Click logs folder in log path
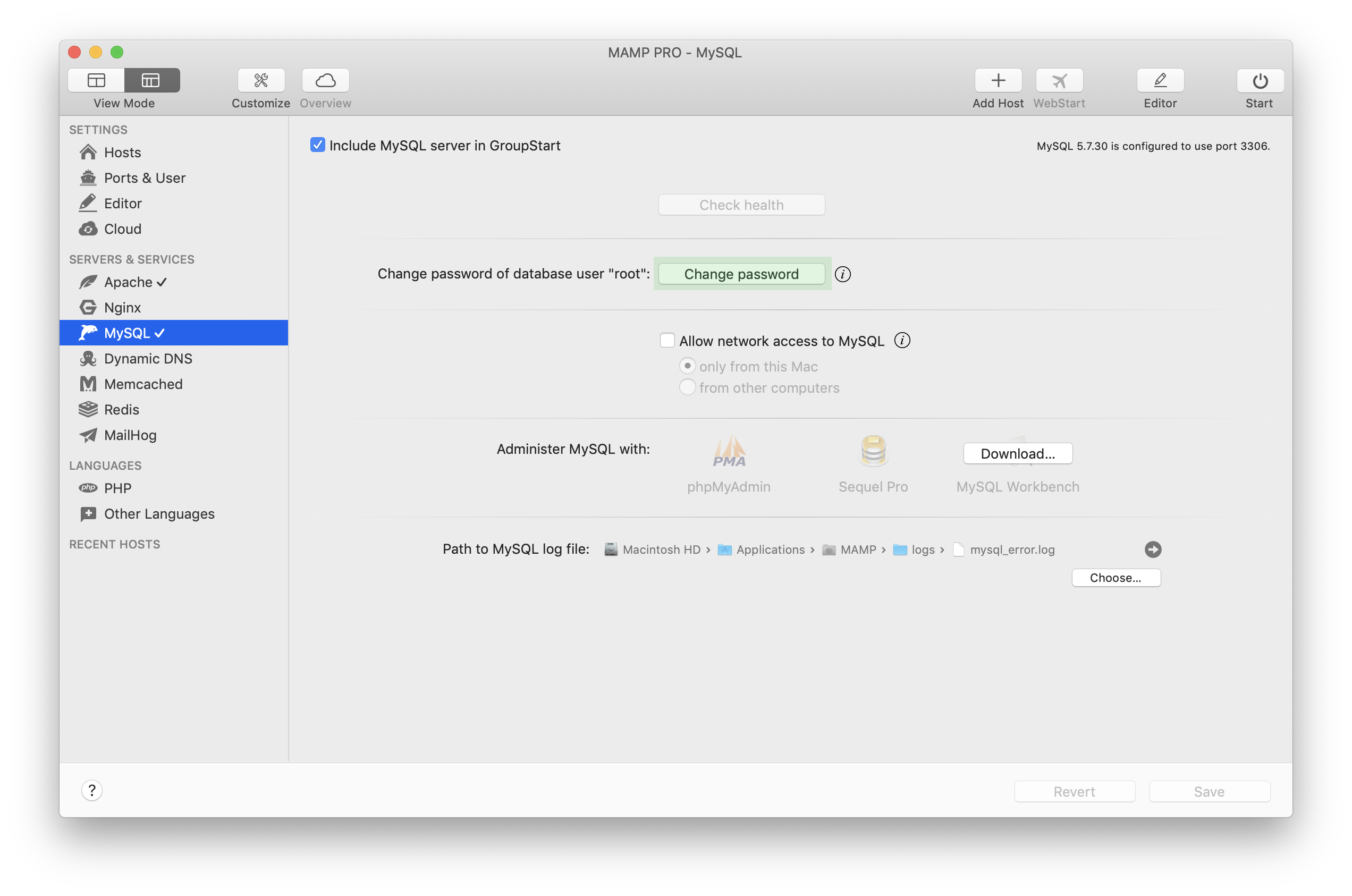 [914, 549]
